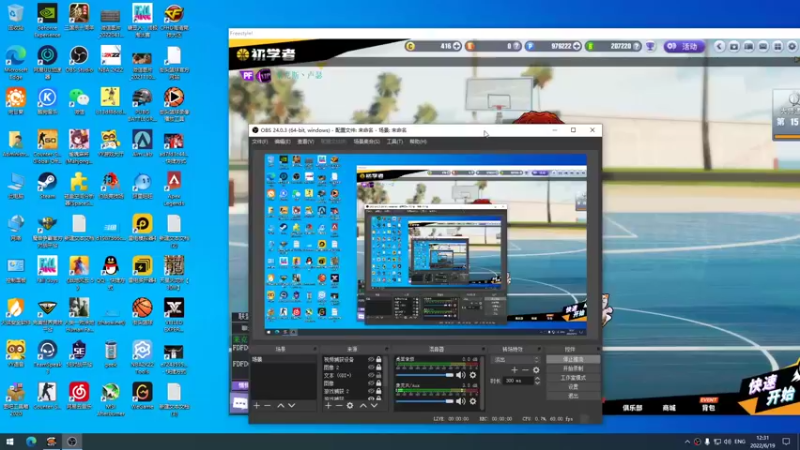Toggle the lock on 窗口捕获 2 source
Image resolution: width=800 pixels, height=450 pixels.
coord(379,391)
